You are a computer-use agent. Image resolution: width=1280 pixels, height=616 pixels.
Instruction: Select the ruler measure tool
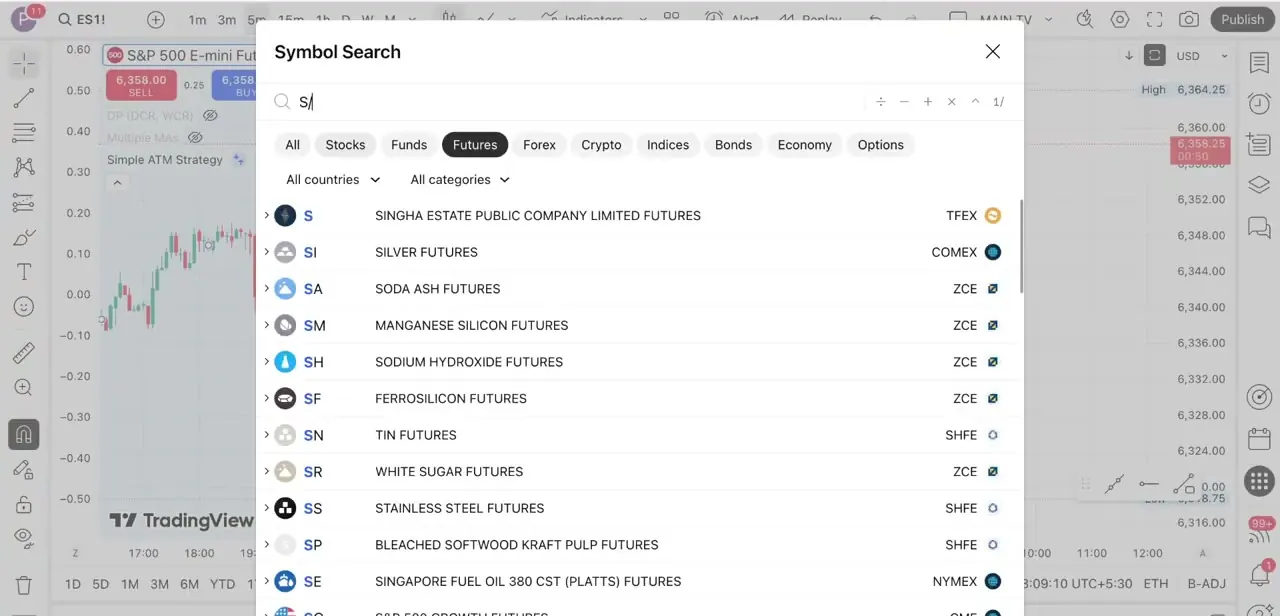coord(24,352)
